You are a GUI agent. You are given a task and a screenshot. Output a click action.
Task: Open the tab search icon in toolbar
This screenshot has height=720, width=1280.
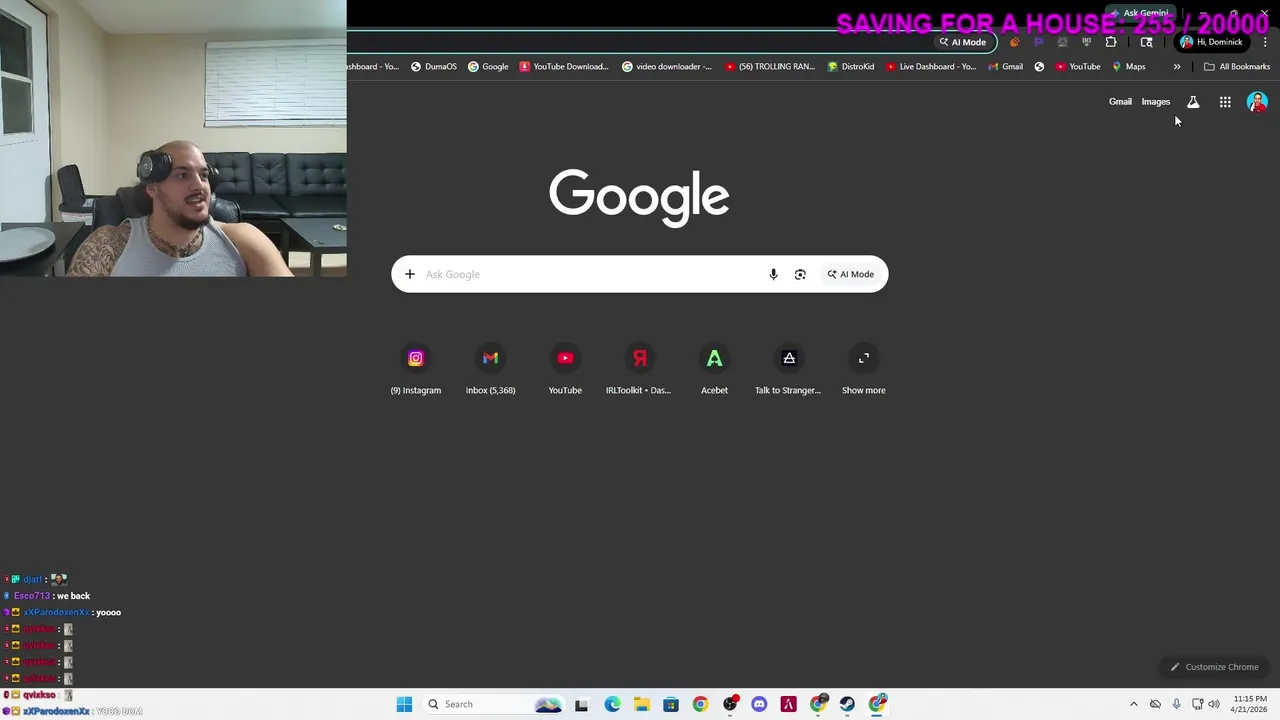pos(1147,42)
